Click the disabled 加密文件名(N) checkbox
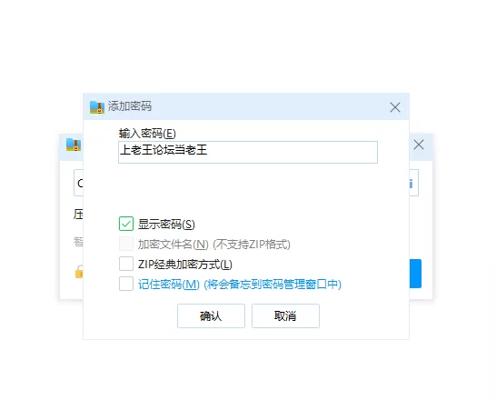This screenshot has width=496, height=400. coord(126,244)
